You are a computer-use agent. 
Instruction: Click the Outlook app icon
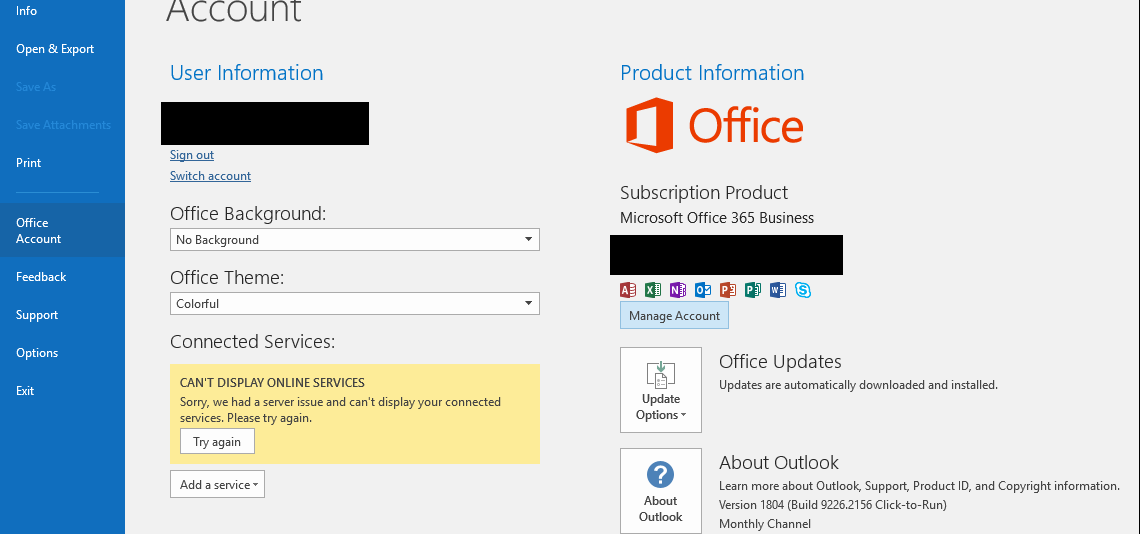coord(703,290)
